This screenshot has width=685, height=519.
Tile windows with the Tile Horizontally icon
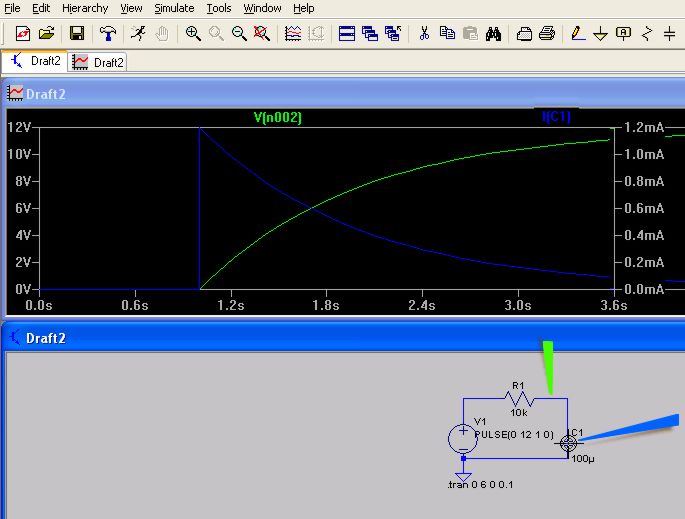point(347,33)
